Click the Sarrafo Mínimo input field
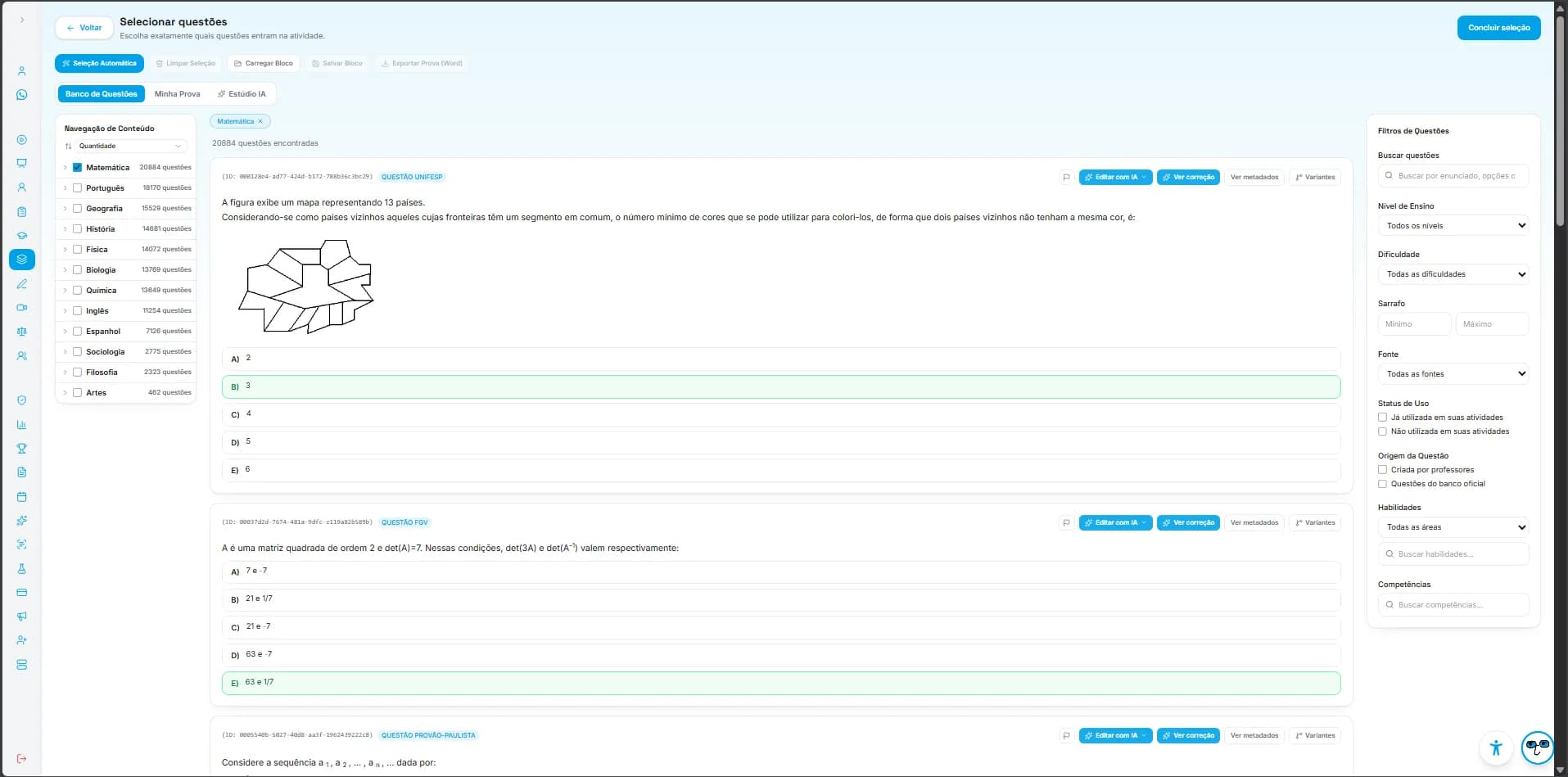 click(1414, 324)
